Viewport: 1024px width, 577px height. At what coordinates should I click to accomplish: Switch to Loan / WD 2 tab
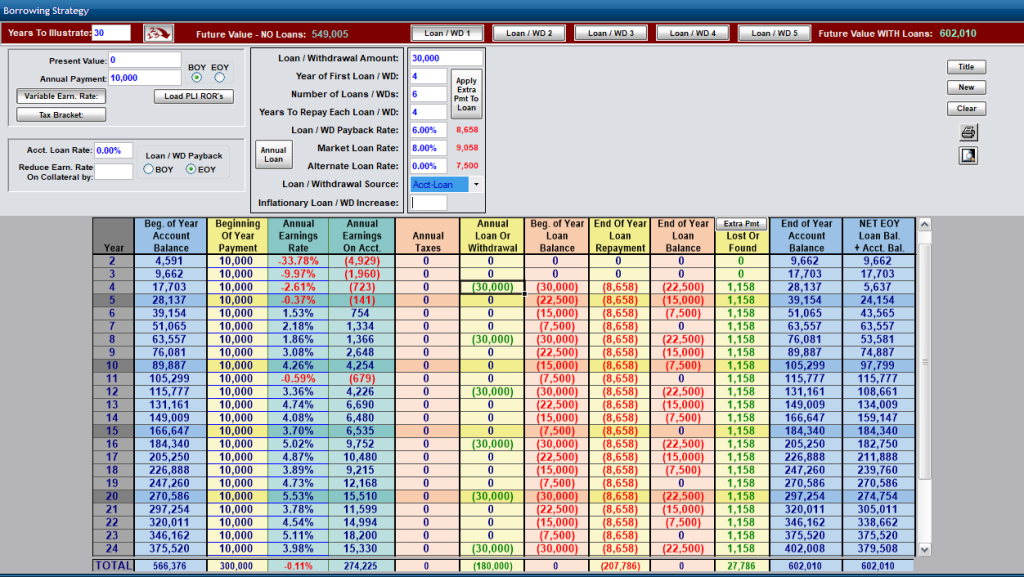coord(529,33)
